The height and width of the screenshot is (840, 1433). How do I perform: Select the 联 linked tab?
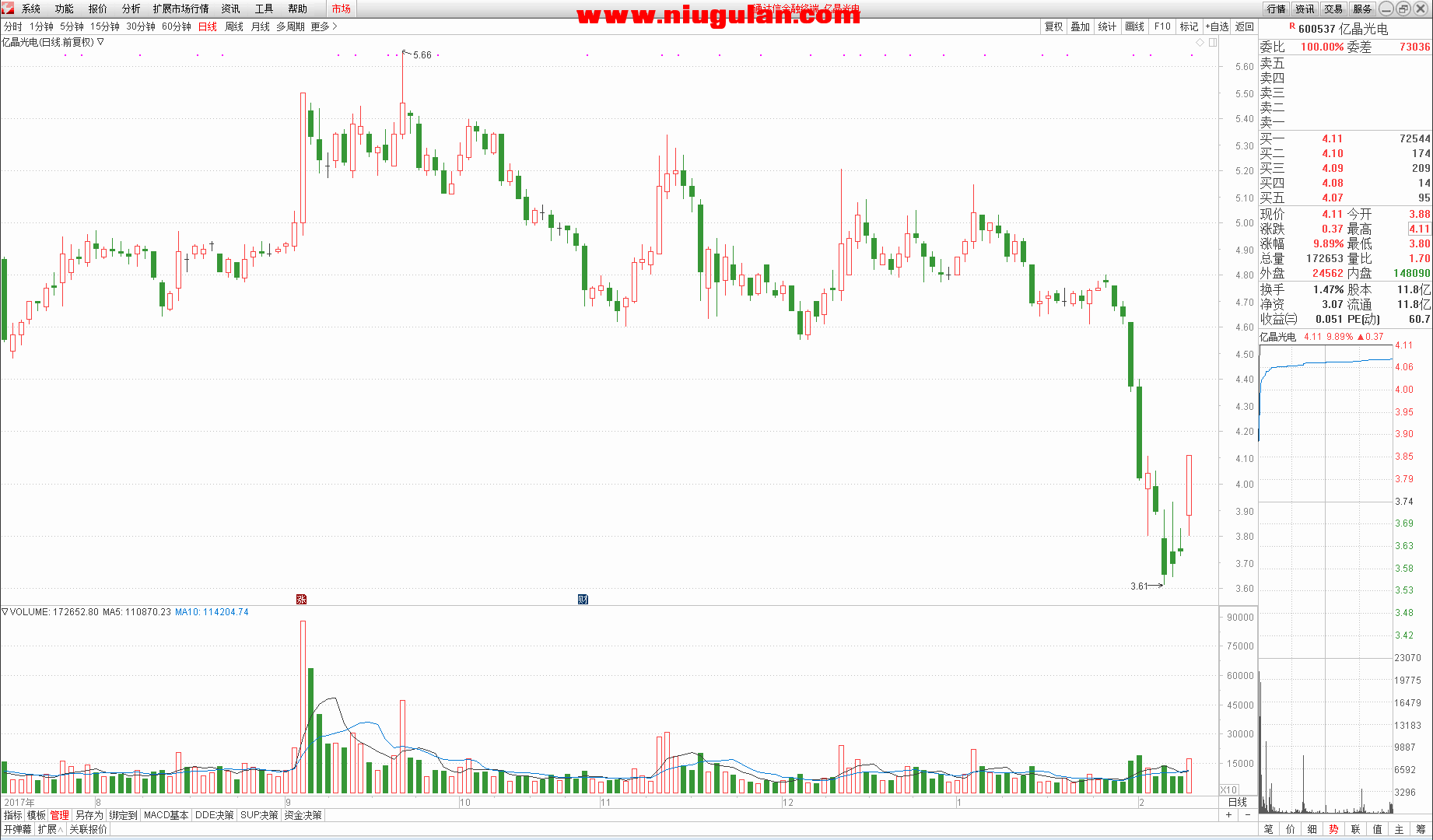coord(1356,829)
